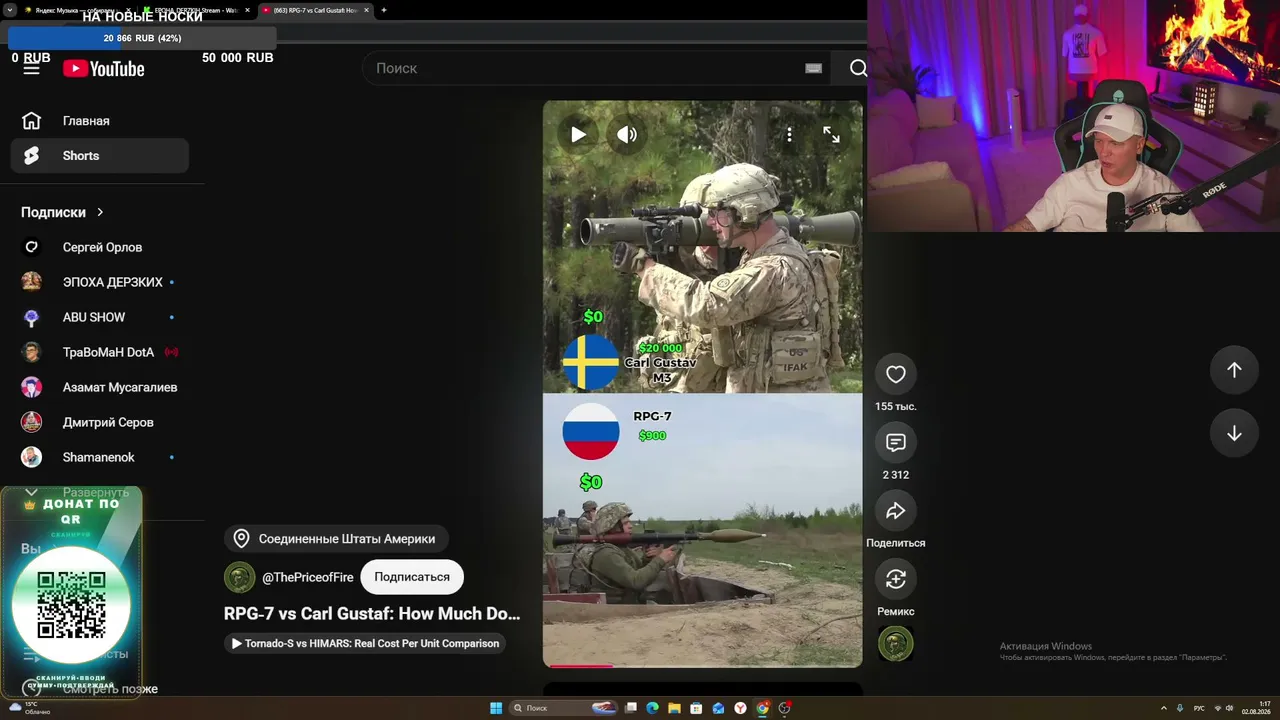Open the browser tab search dropdown
Screen dimensions: 1280x720
(9, 10)
